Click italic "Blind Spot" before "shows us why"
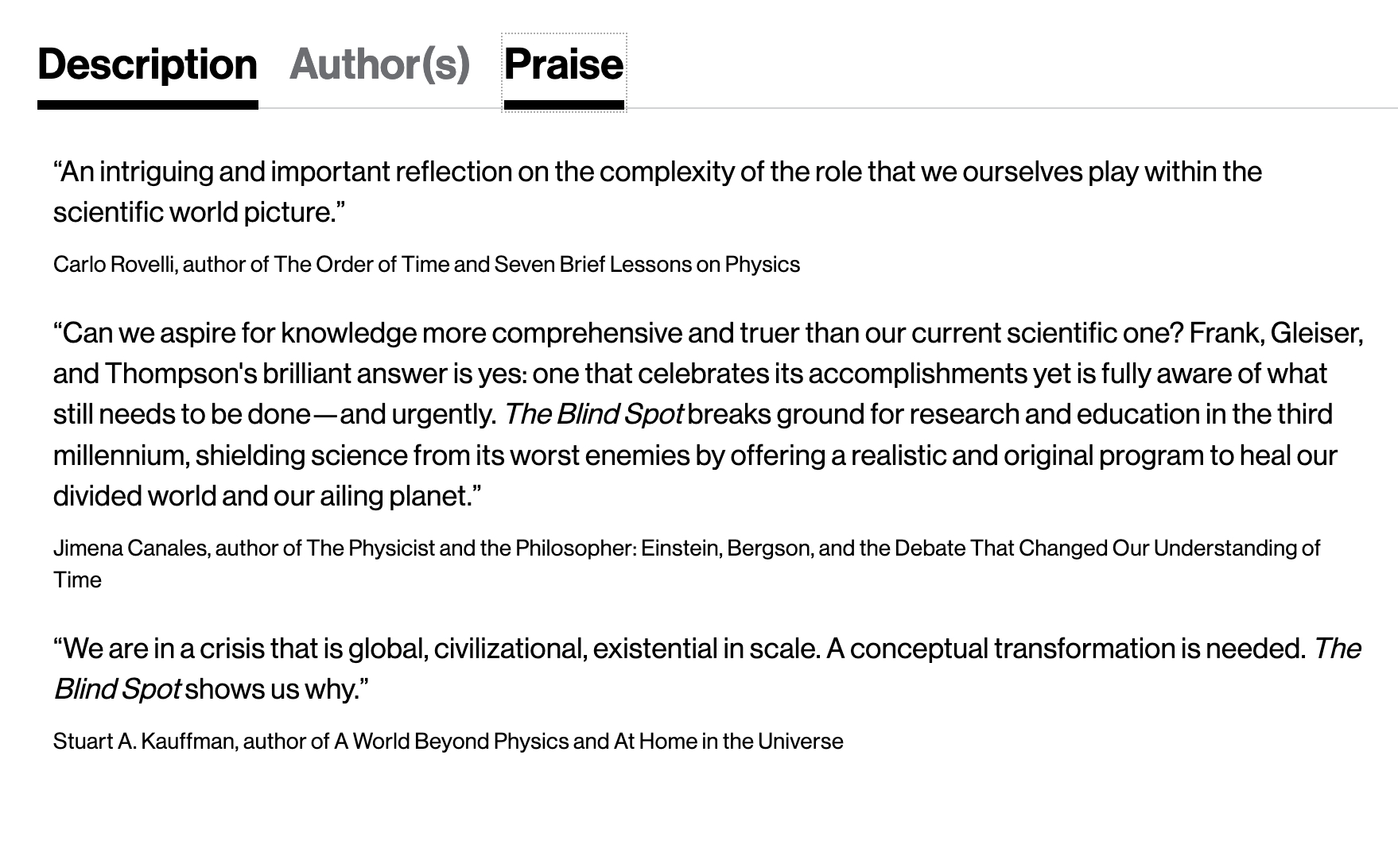The height and width of the screenshot is (868, 1398). 117,689
